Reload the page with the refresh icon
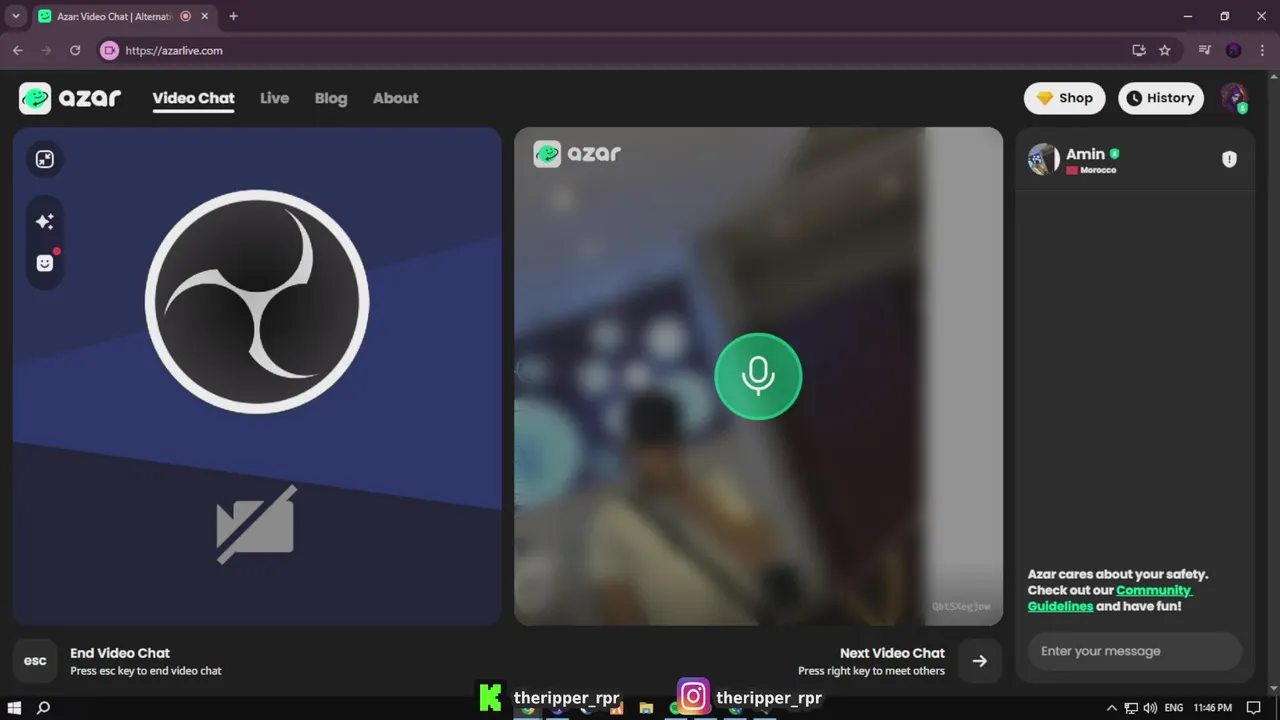The width and height of the screenshot is (1280, 720). [x=75, y=50]
